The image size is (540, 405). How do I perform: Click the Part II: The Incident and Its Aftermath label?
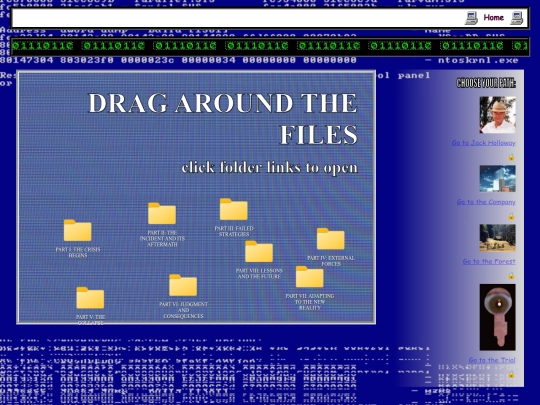(x=162, y=238)
